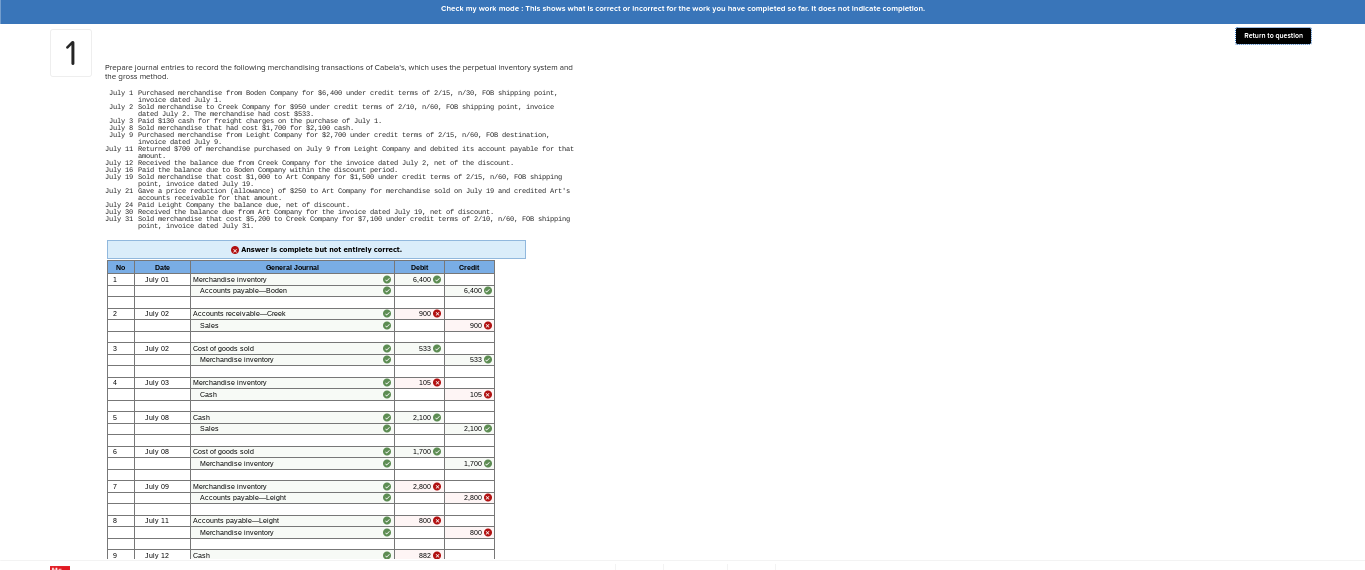Click green check next to Accounts payable—Leight in entry 7

coord(387,498)
